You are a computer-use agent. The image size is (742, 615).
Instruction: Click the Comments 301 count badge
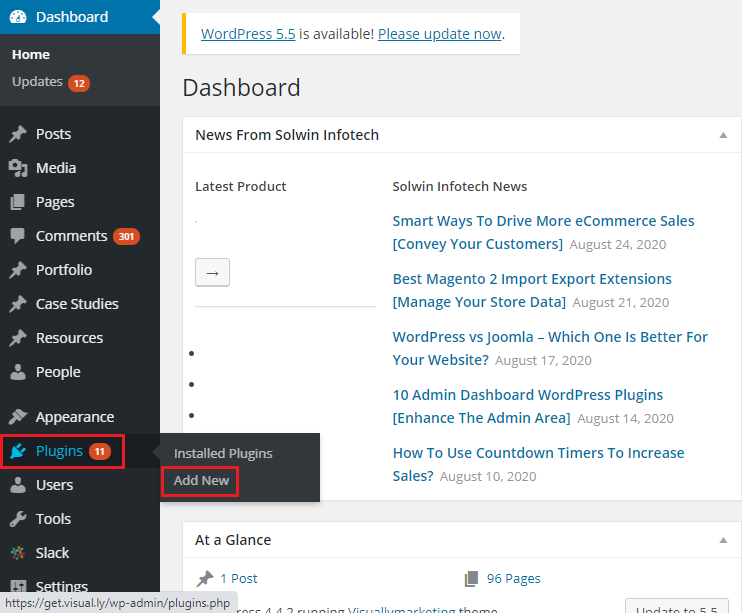(126, 237)
